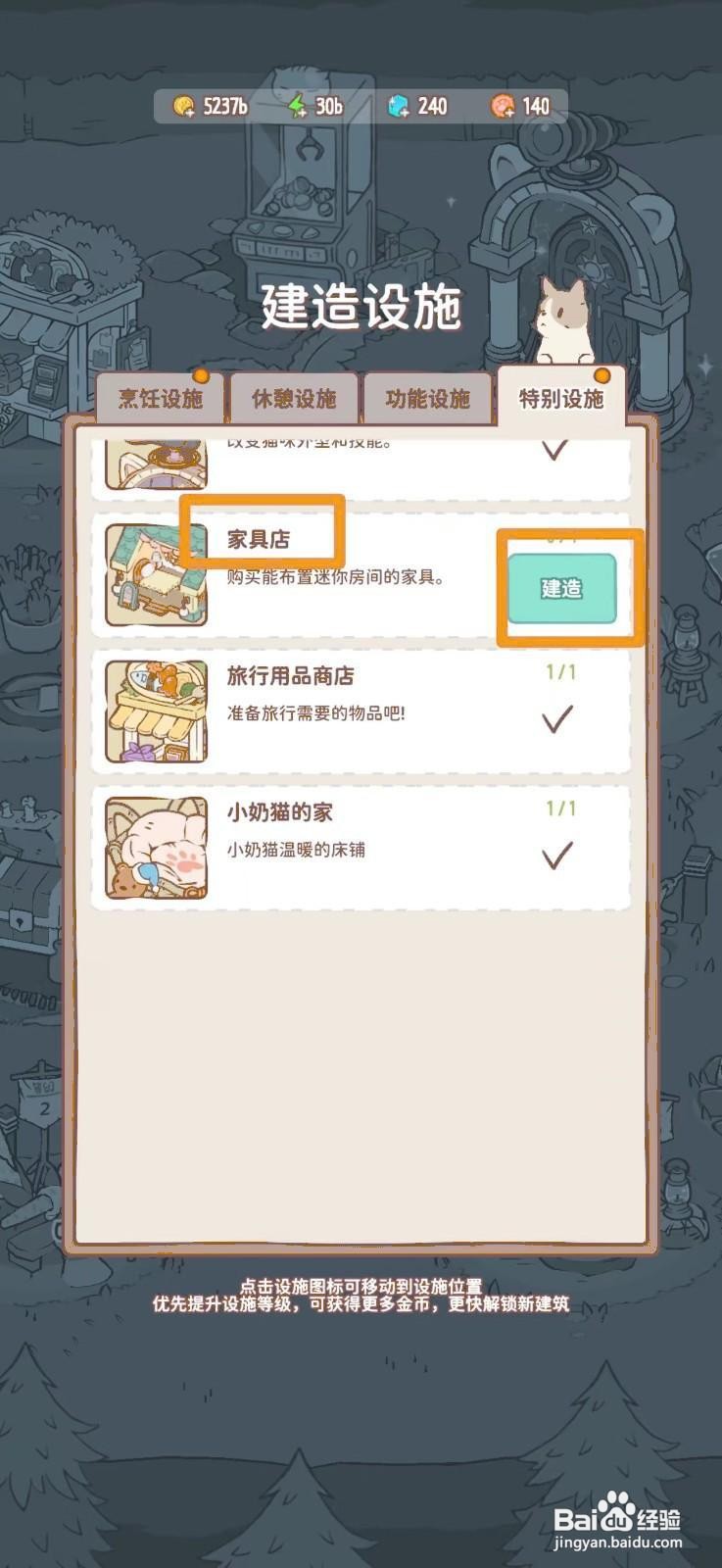Tap the 旅行用品商店 name label
Image resolution: width=722 pixels, height=1568 pixels.
coord(291,675)
